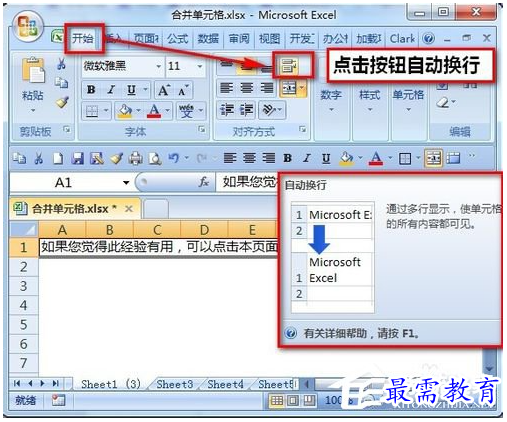Click the ribbon Fill Color bucket
Image resolution: width=507 pixels, height=422 pixels.
click(125, 111)
